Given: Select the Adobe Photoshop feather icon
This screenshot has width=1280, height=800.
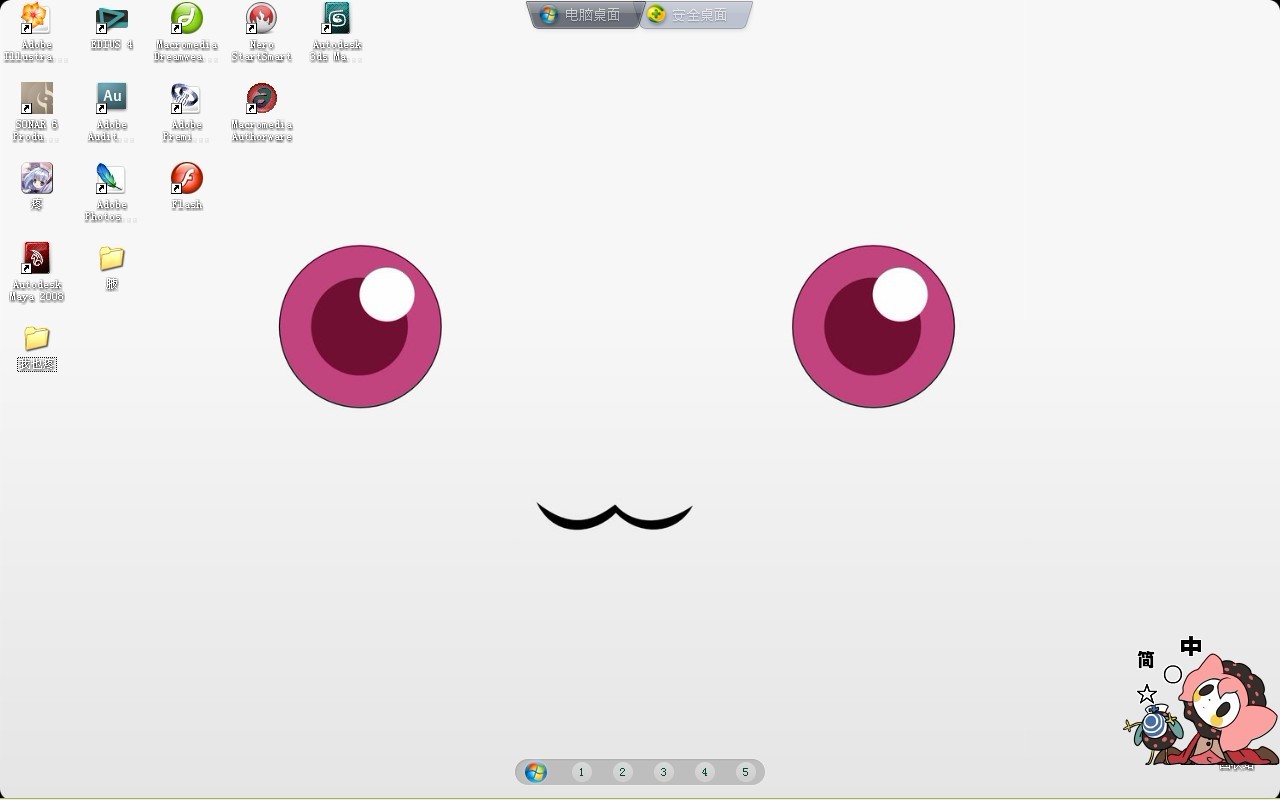Looking at the screenshot, I should (111, 179).
